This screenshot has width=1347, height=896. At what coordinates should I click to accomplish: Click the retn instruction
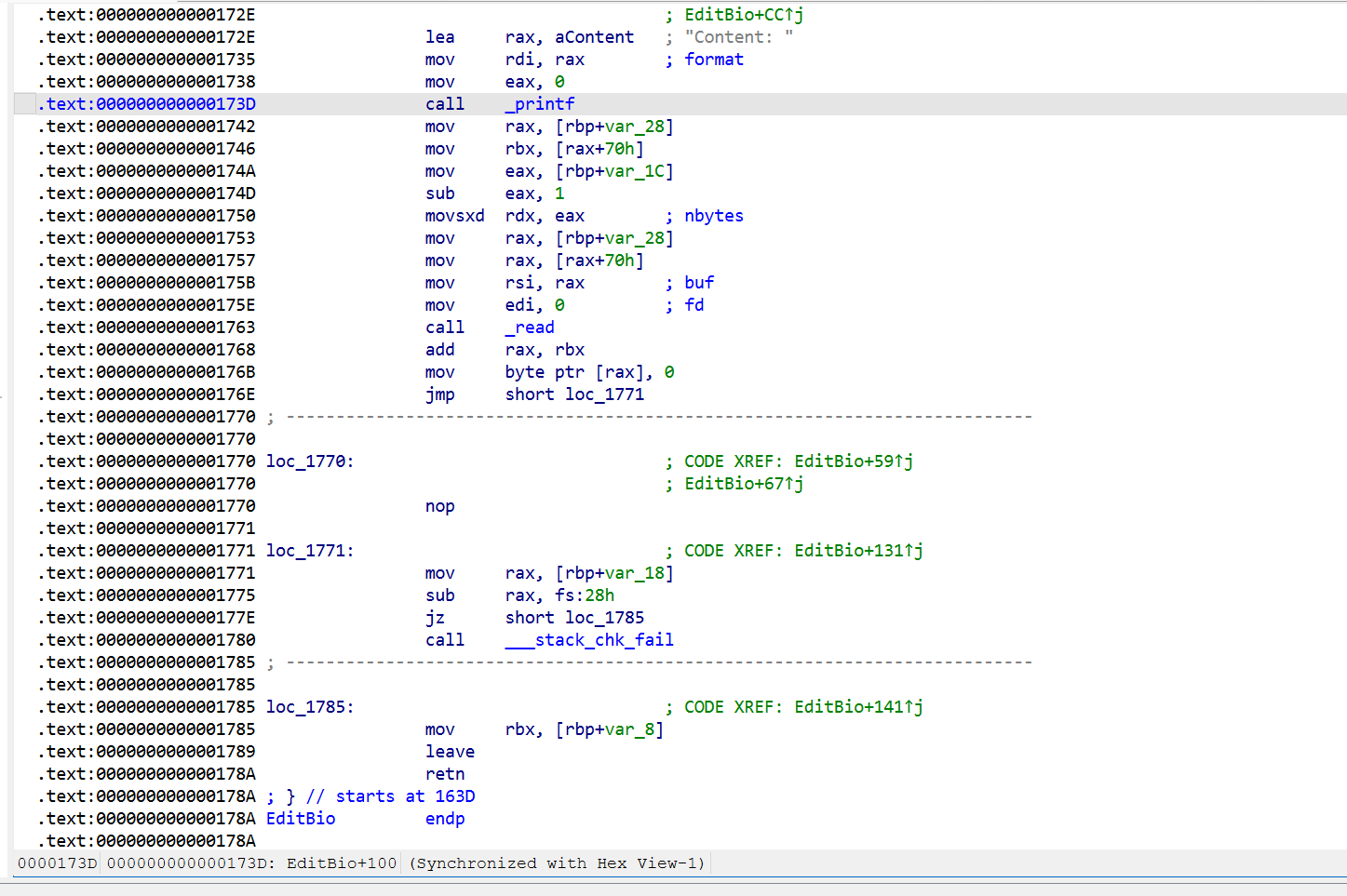(x=445, y=774)
